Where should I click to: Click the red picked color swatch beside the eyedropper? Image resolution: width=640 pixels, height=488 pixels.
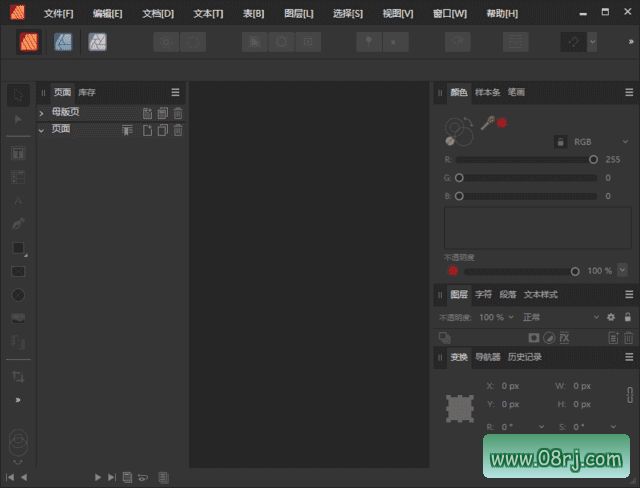point(502,123)
